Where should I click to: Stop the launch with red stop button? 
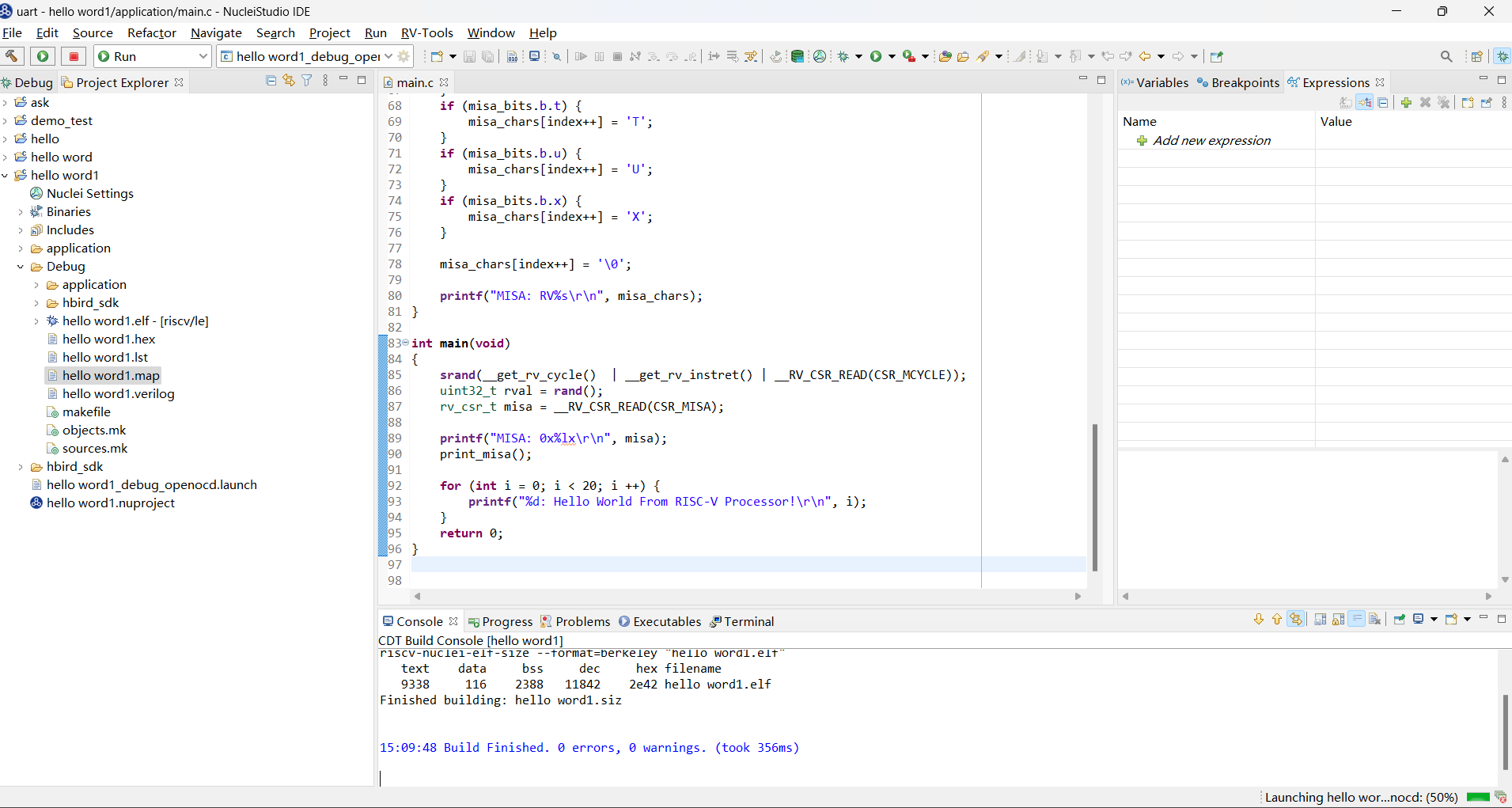tap(74, 56)
